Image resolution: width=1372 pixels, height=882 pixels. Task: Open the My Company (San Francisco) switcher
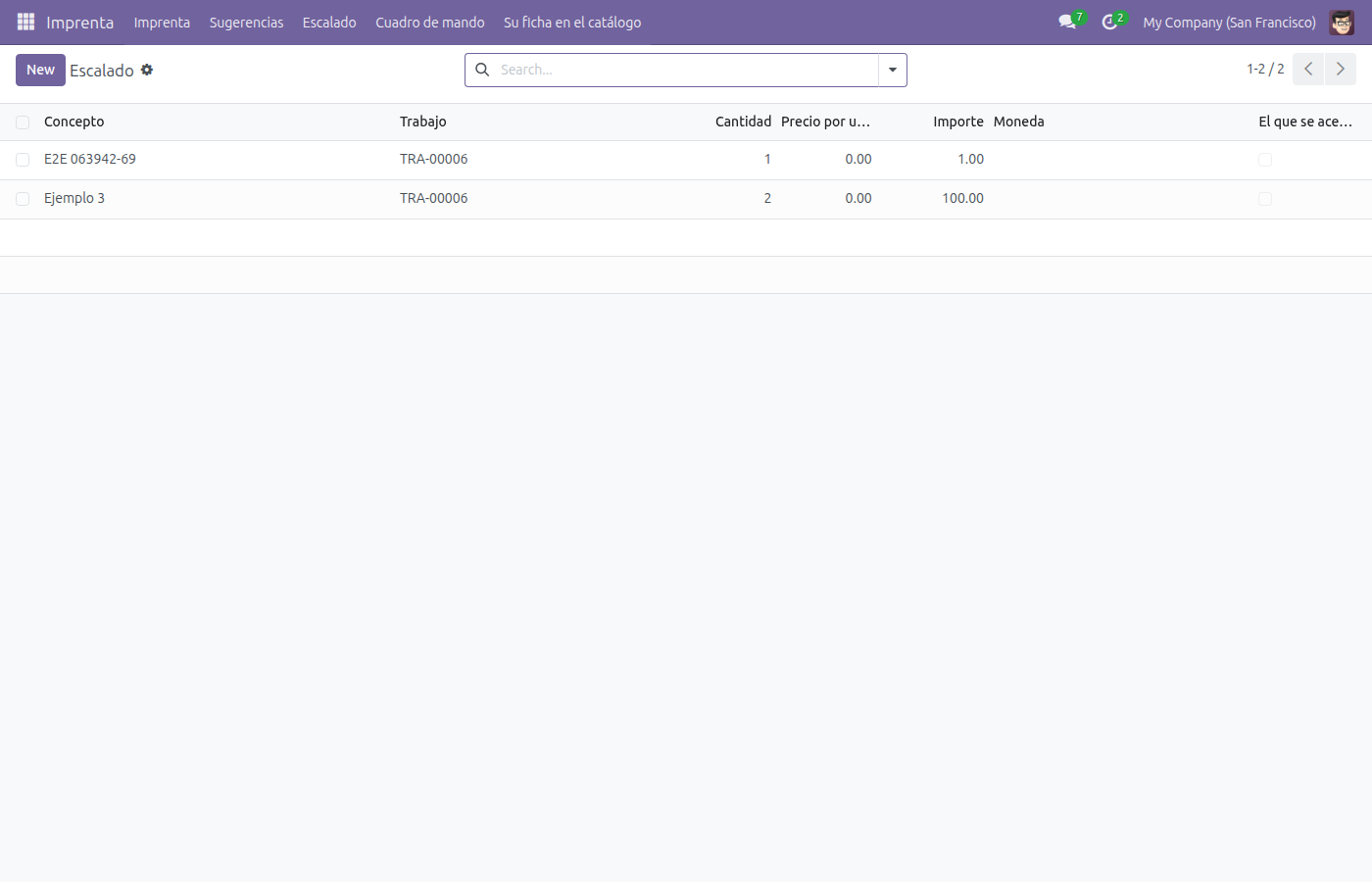point(1229,23)
